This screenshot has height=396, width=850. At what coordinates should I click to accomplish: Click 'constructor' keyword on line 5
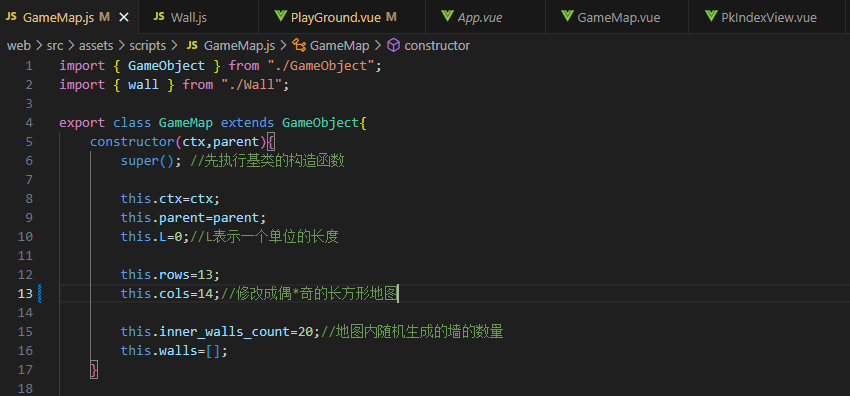pos(132,142)
